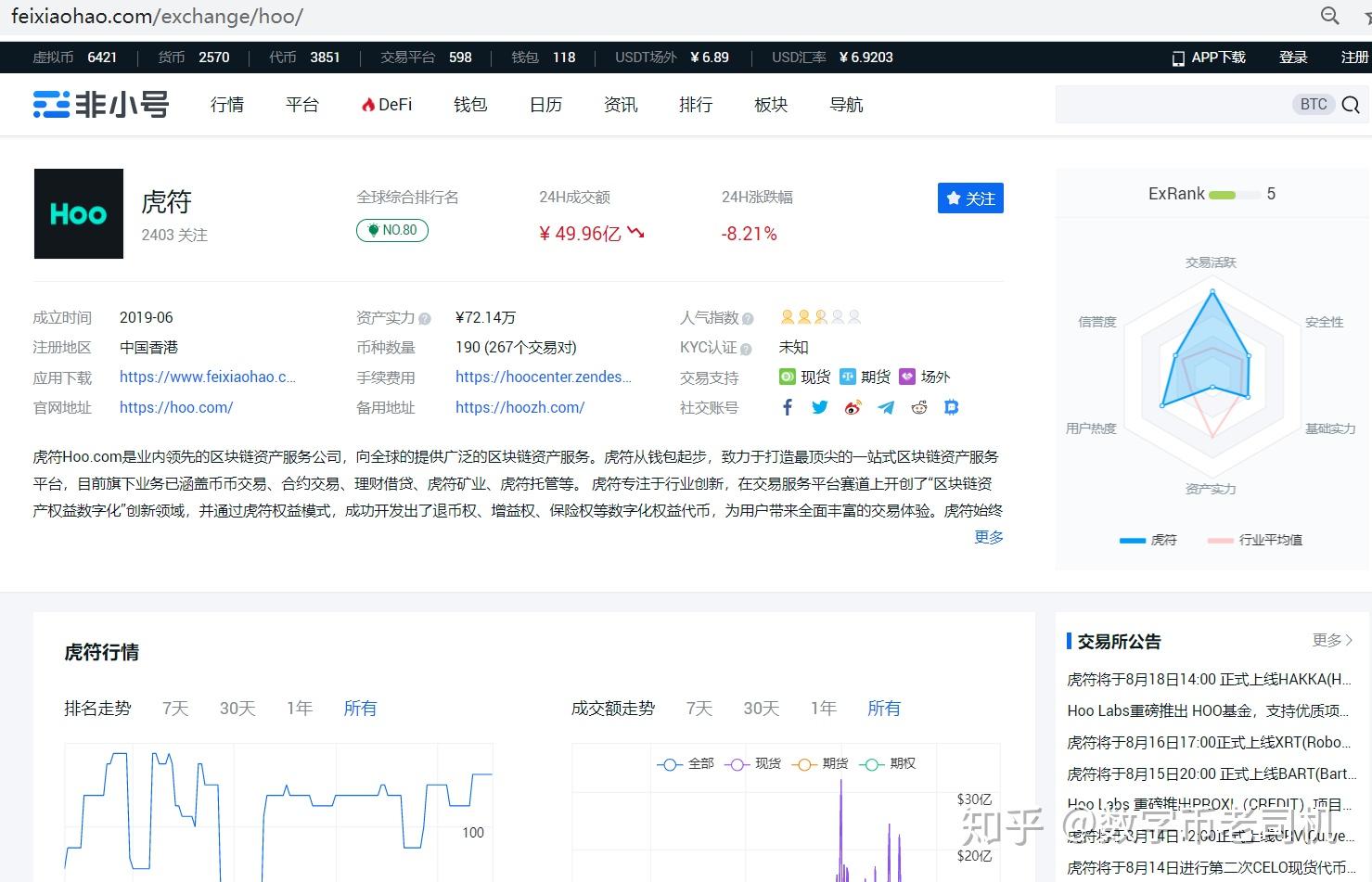1372x882 pixels.
Task: Click the 期货 futures trading icon
Action: (x=847, y=377)
